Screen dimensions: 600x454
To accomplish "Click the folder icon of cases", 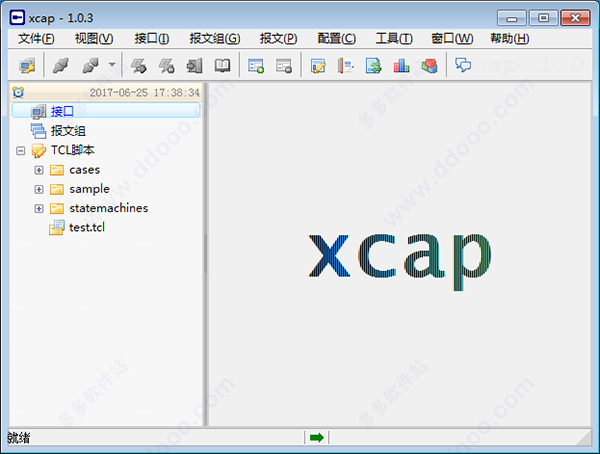I will [x=57, y=170].
